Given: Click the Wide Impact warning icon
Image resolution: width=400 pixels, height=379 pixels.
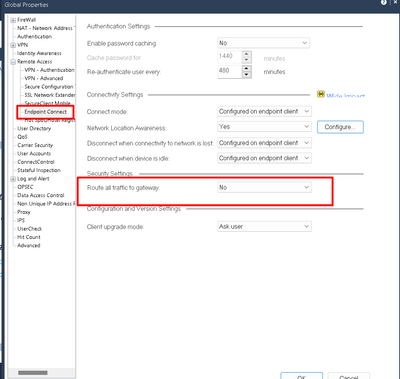Looking at the screenshot, I should (321, 94).
